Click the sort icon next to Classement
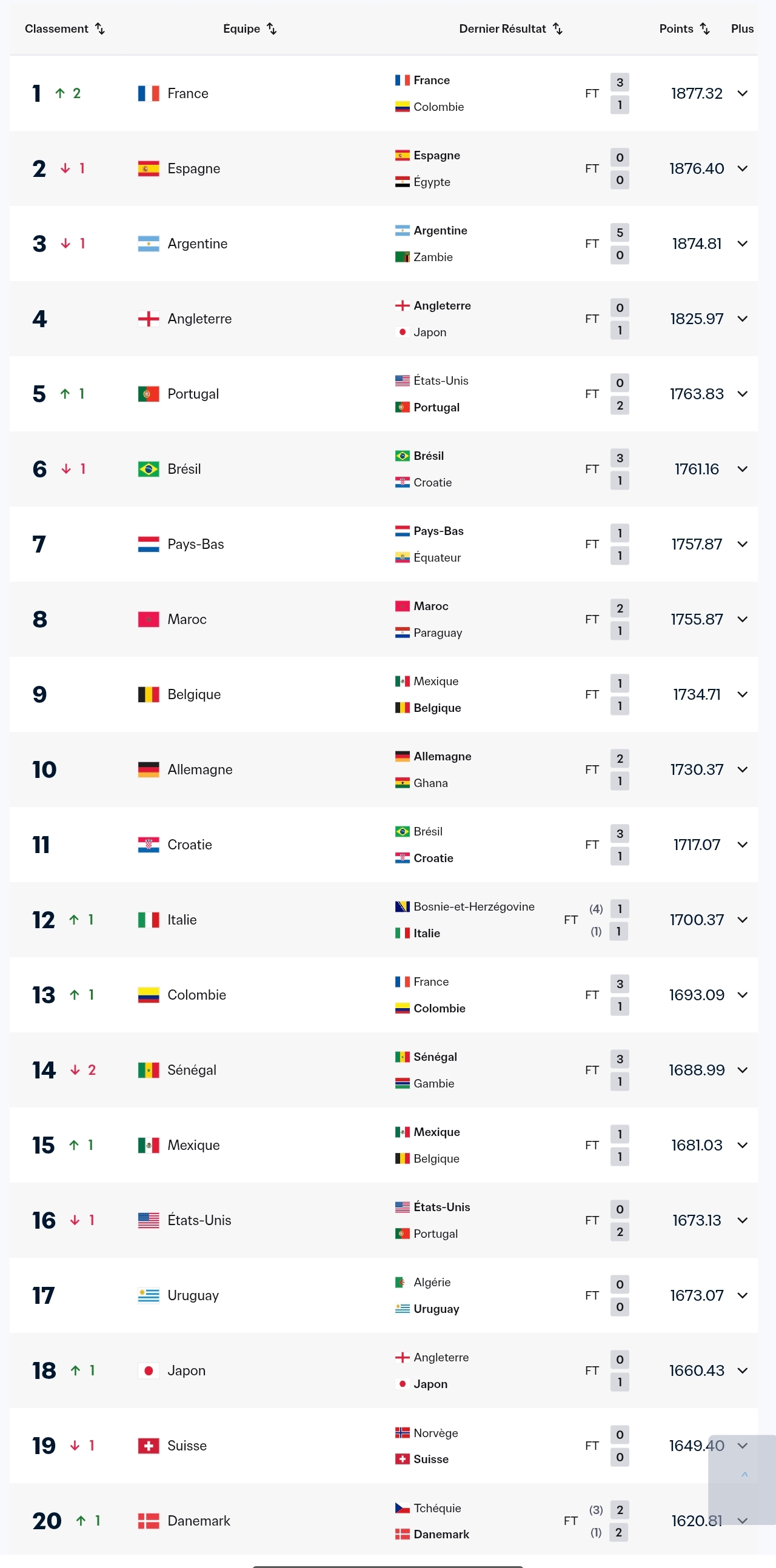This screenshot has height=1568, width=776. point(101,28)
